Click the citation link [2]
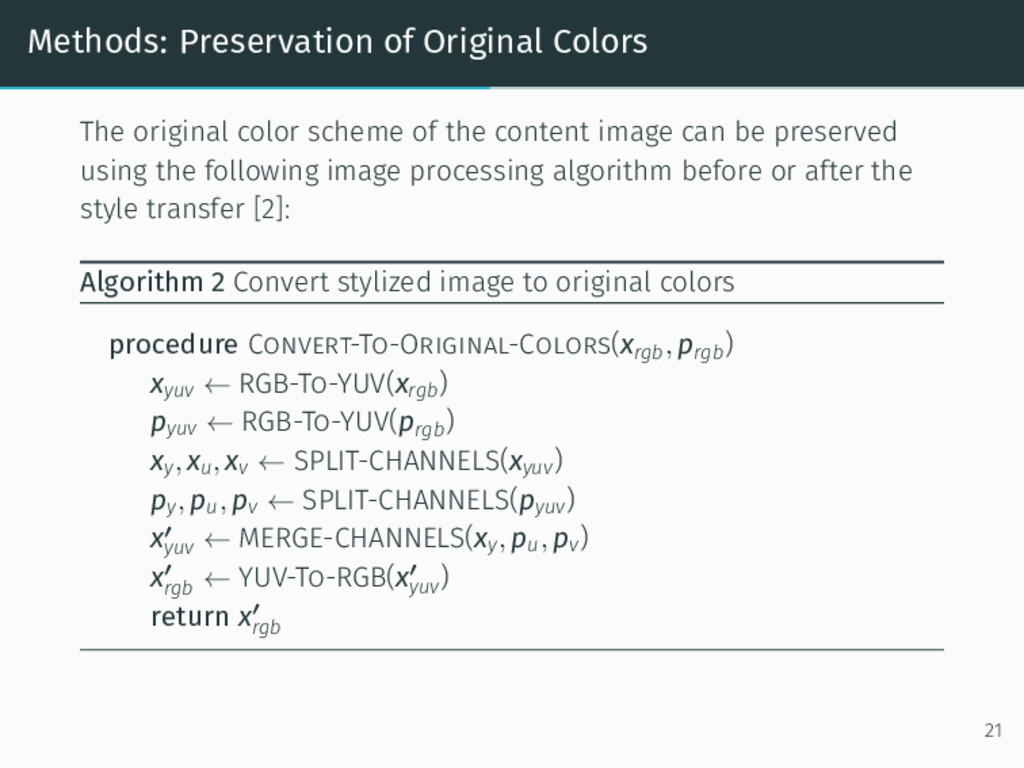Image resolution: width=1024 pixels, height=768 pixels. 268,209
